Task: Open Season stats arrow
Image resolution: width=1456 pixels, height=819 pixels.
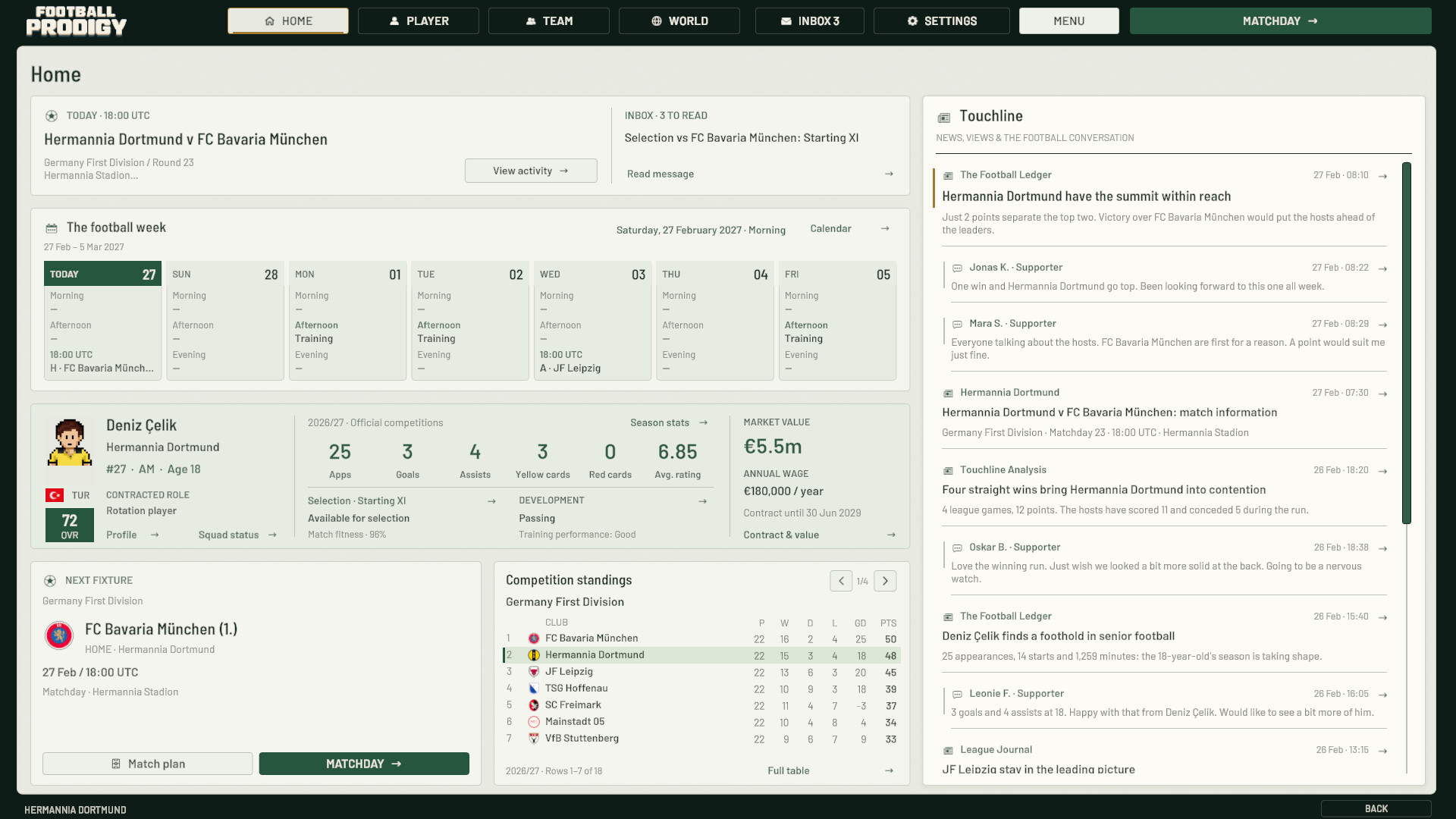Action: point(704,422)
